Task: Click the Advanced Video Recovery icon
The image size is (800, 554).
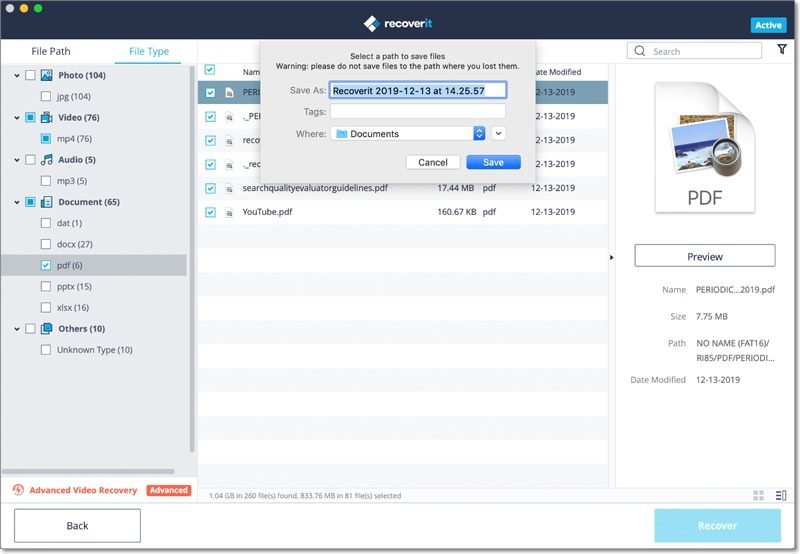Action: [18, 490]
